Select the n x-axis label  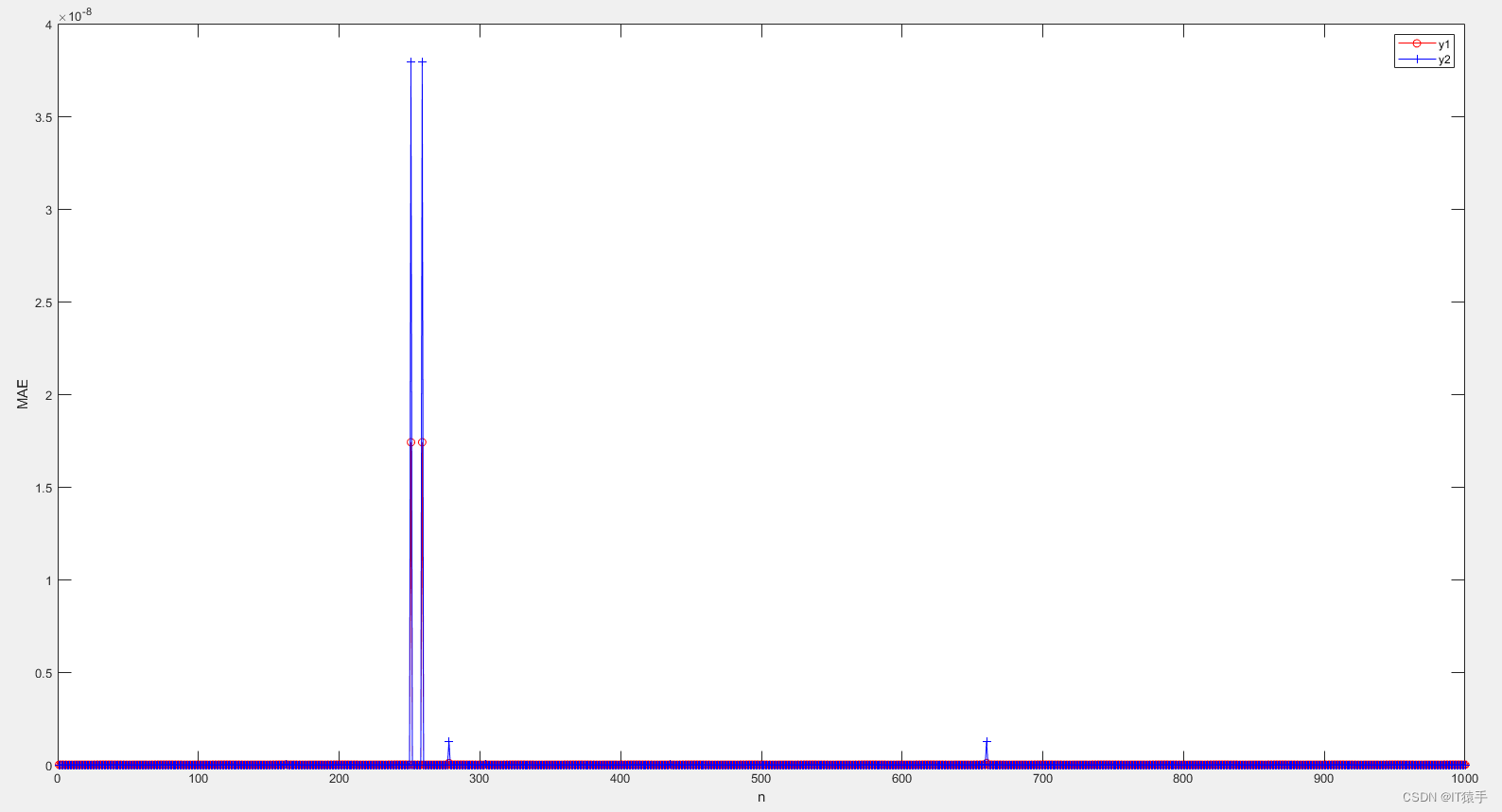[761, 797]
